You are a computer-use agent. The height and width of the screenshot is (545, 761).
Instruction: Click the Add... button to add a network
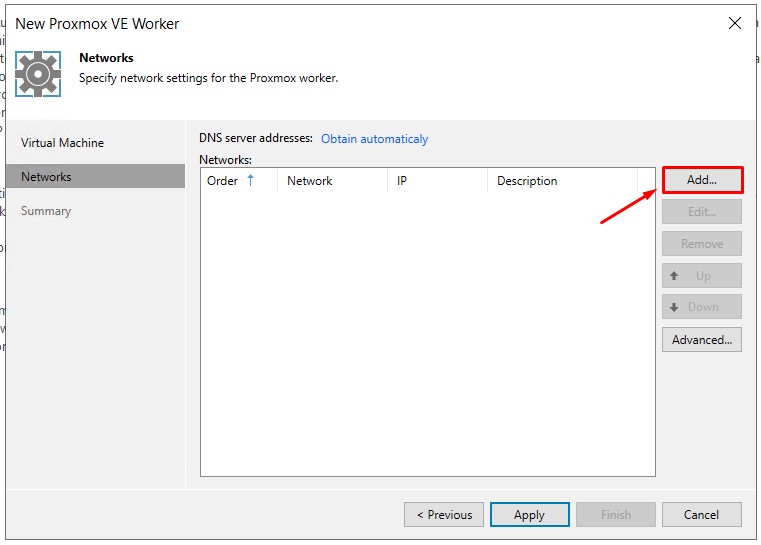pyautogui.click(x=702, y=180)
